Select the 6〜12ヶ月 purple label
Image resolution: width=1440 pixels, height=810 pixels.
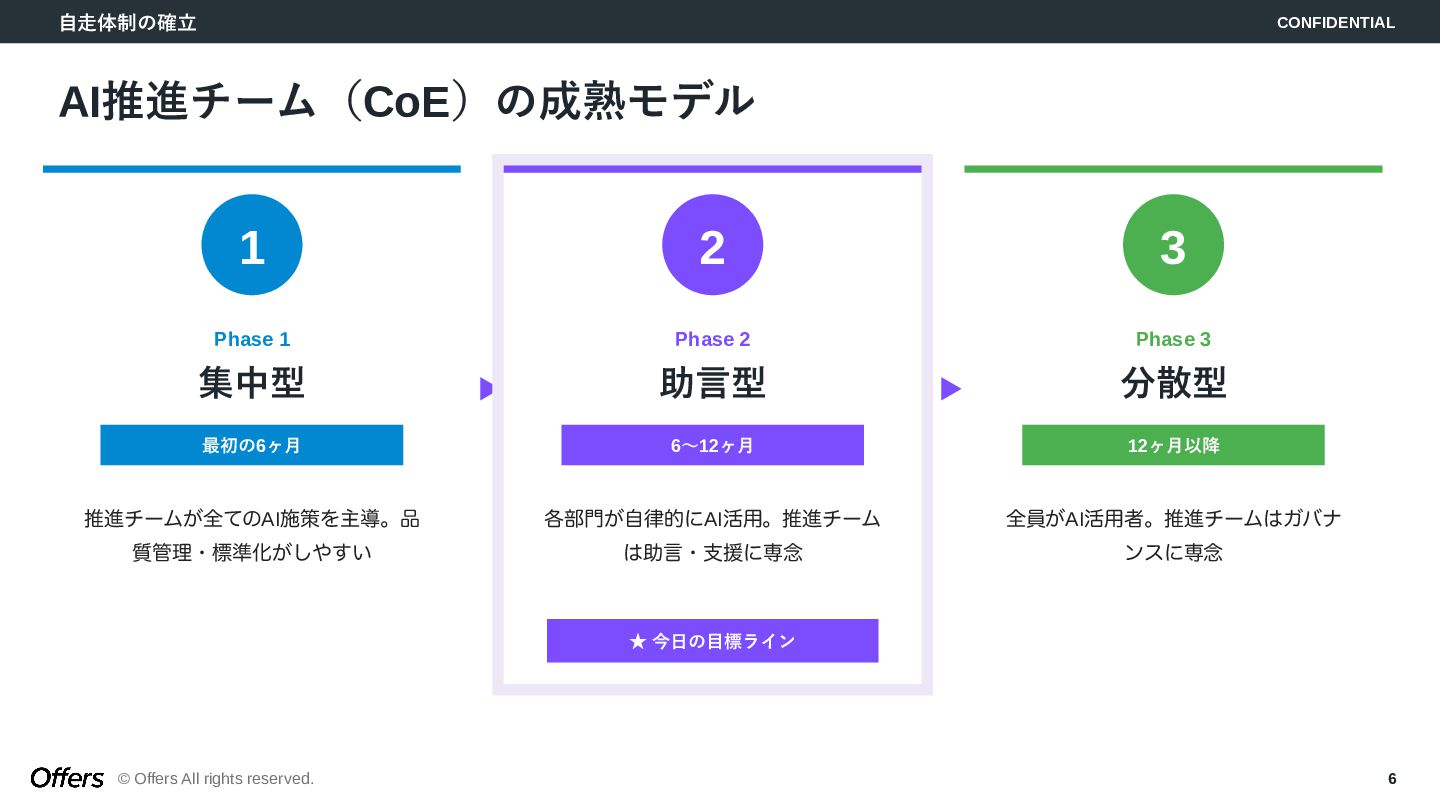(x=712, y=445)
